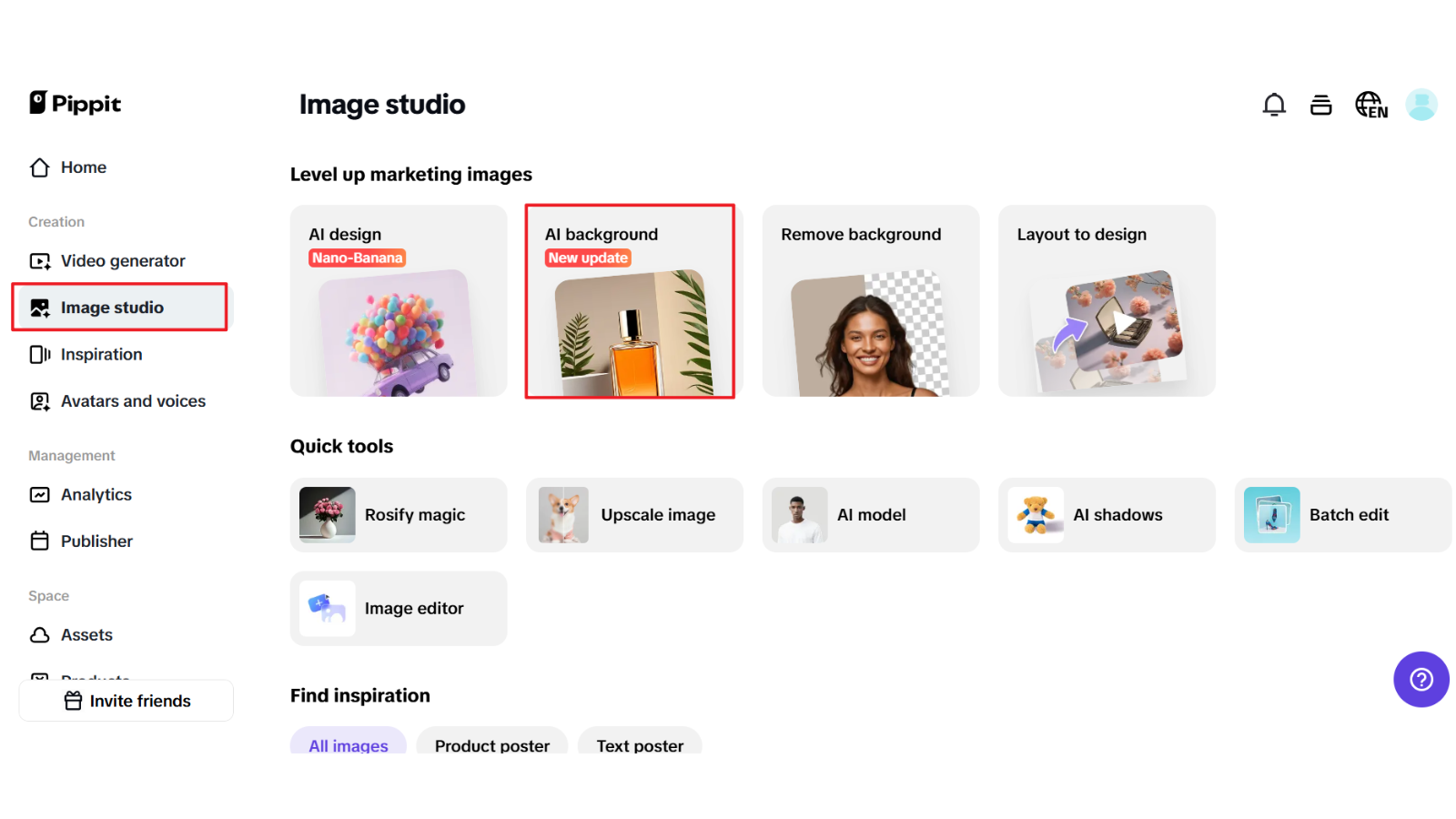
Task: Switch to Product poster filter tab
Action: click(x=491, y=743)
